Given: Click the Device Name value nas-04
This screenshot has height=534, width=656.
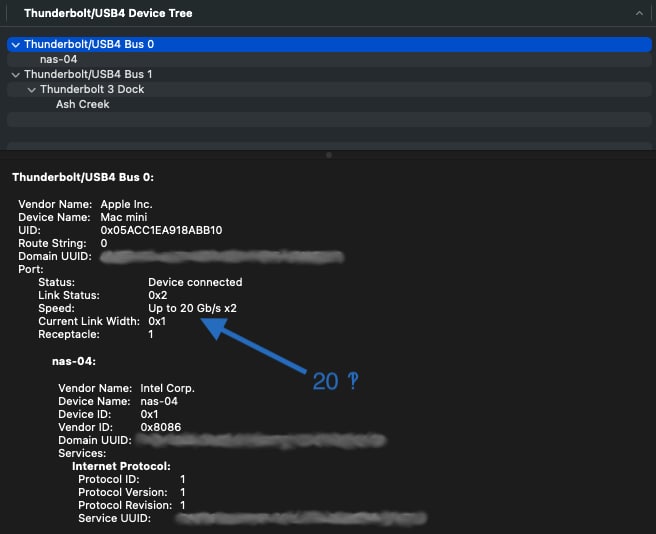Looking at the screenshot, I should pos(159,401).
